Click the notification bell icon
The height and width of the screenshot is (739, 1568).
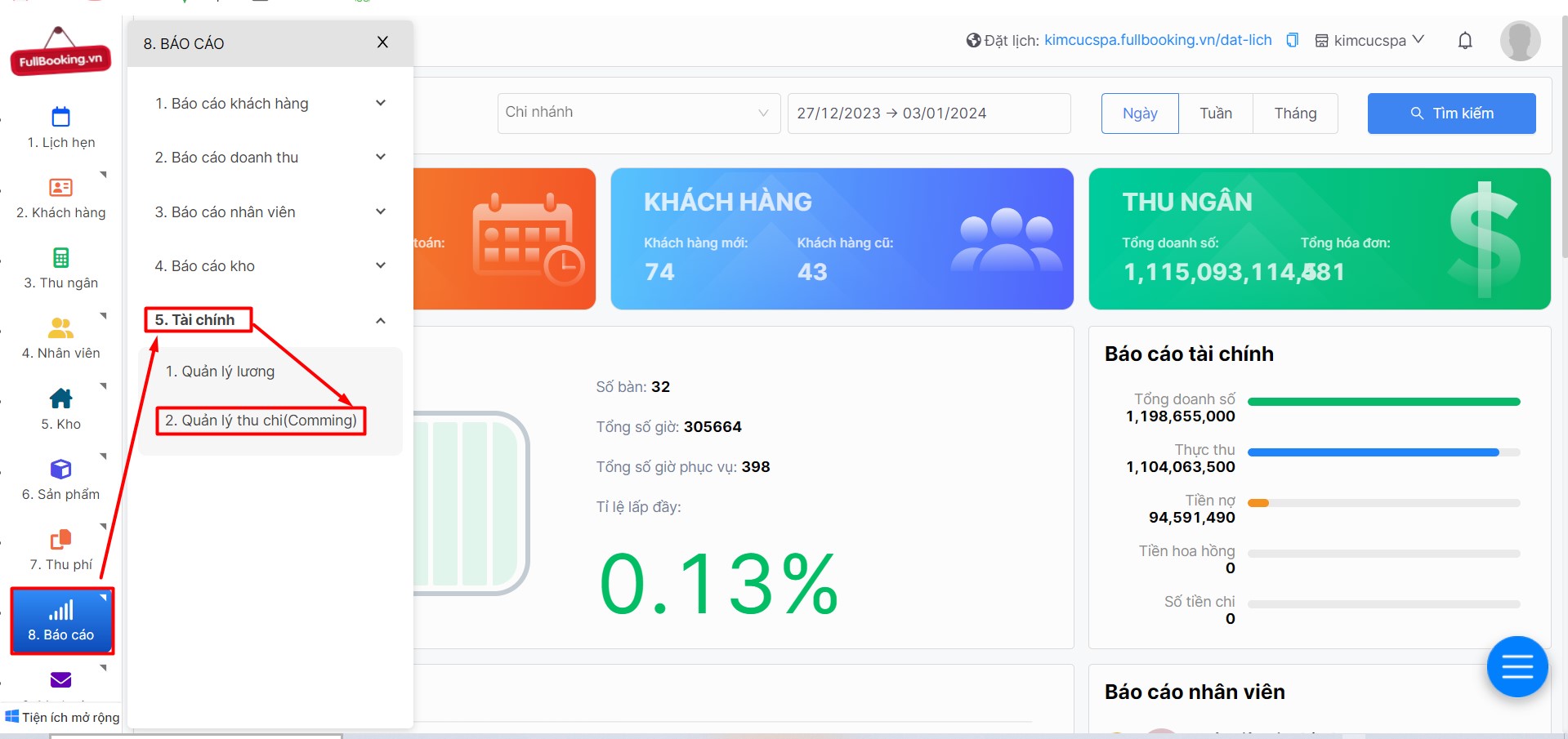click(x=1465, y=40)
